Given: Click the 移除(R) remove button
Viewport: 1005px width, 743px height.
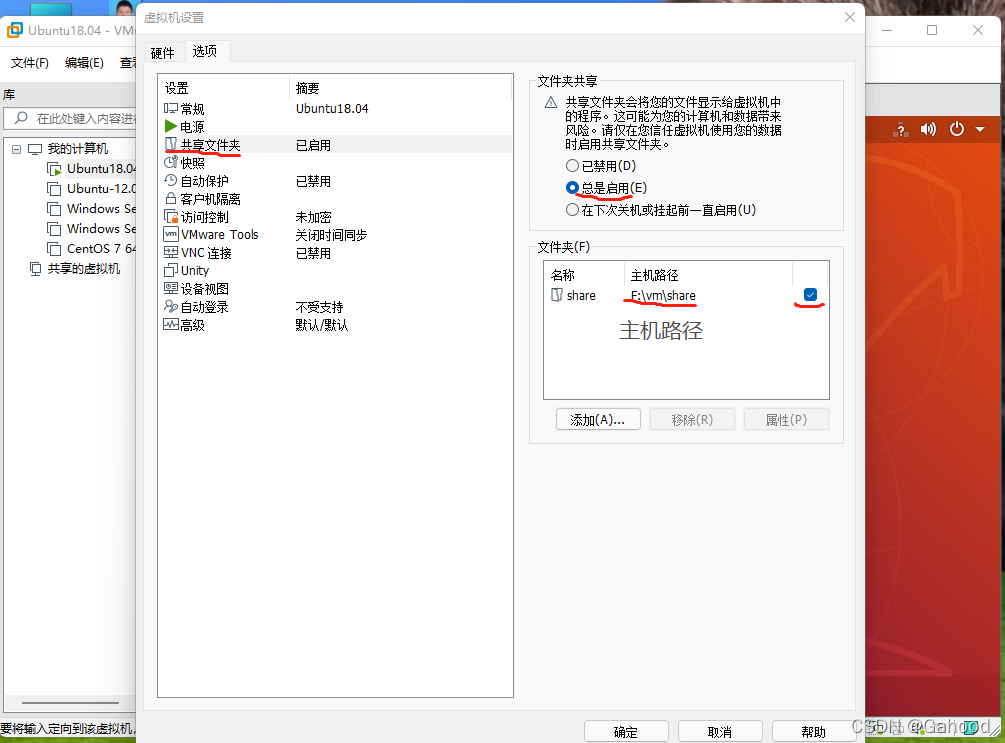Looking at the screenshot, I should (692, 419).
